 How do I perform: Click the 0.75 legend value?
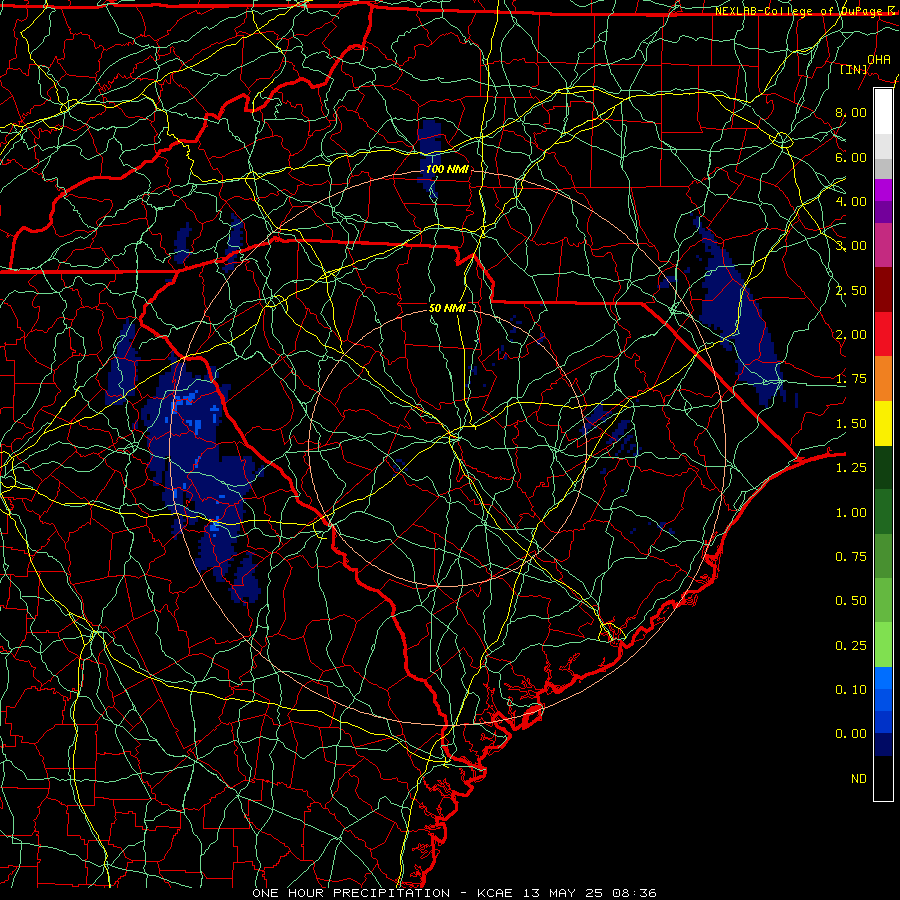pyautogui.click(x=851, y=557)
